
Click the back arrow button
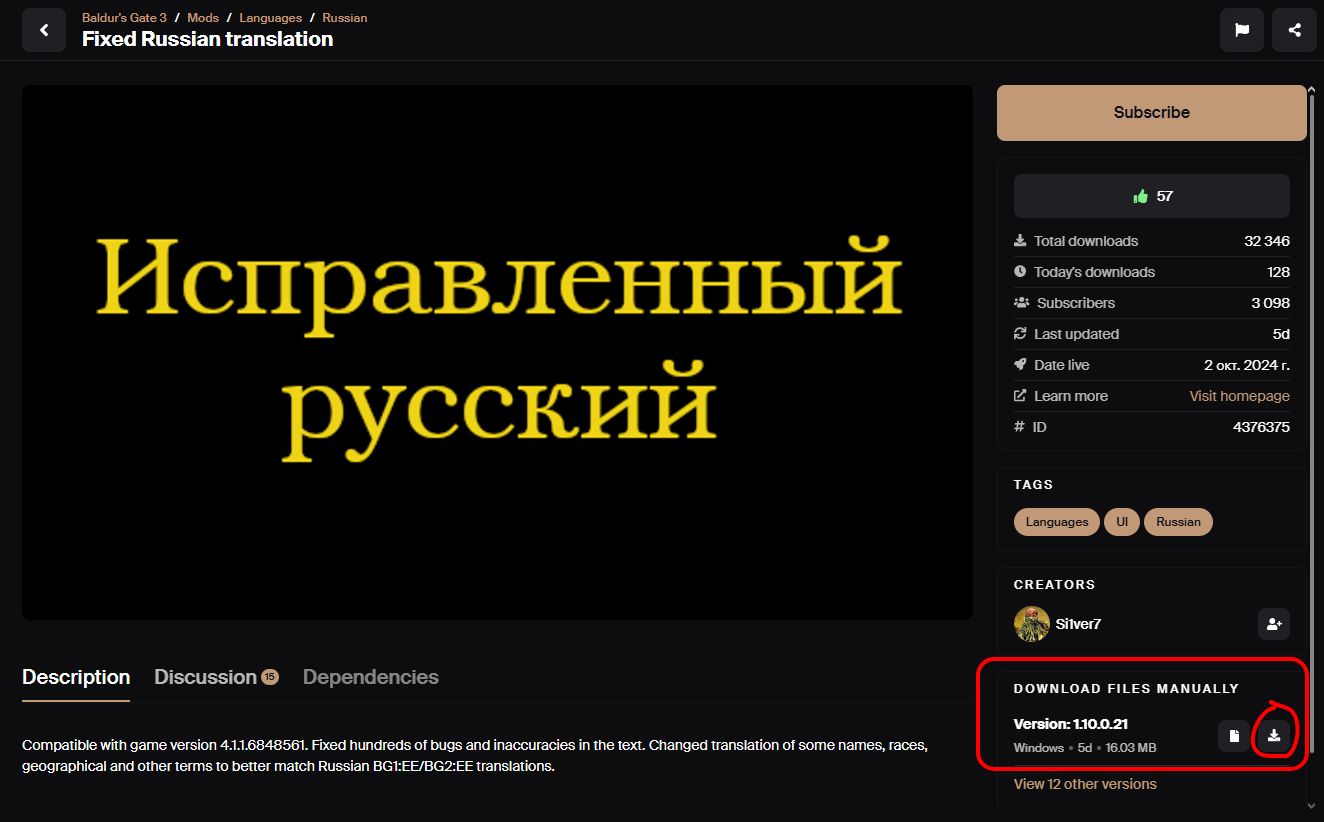(x=44, y=30)
